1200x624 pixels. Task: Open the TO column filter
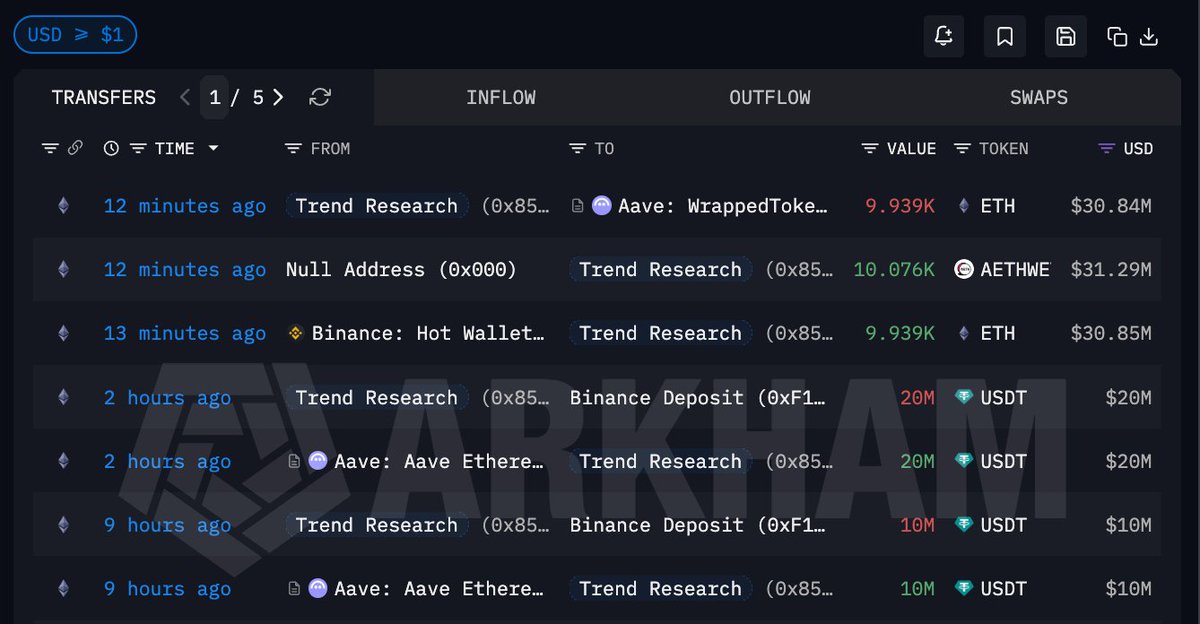pyautogui.click(x=577, y=148)
